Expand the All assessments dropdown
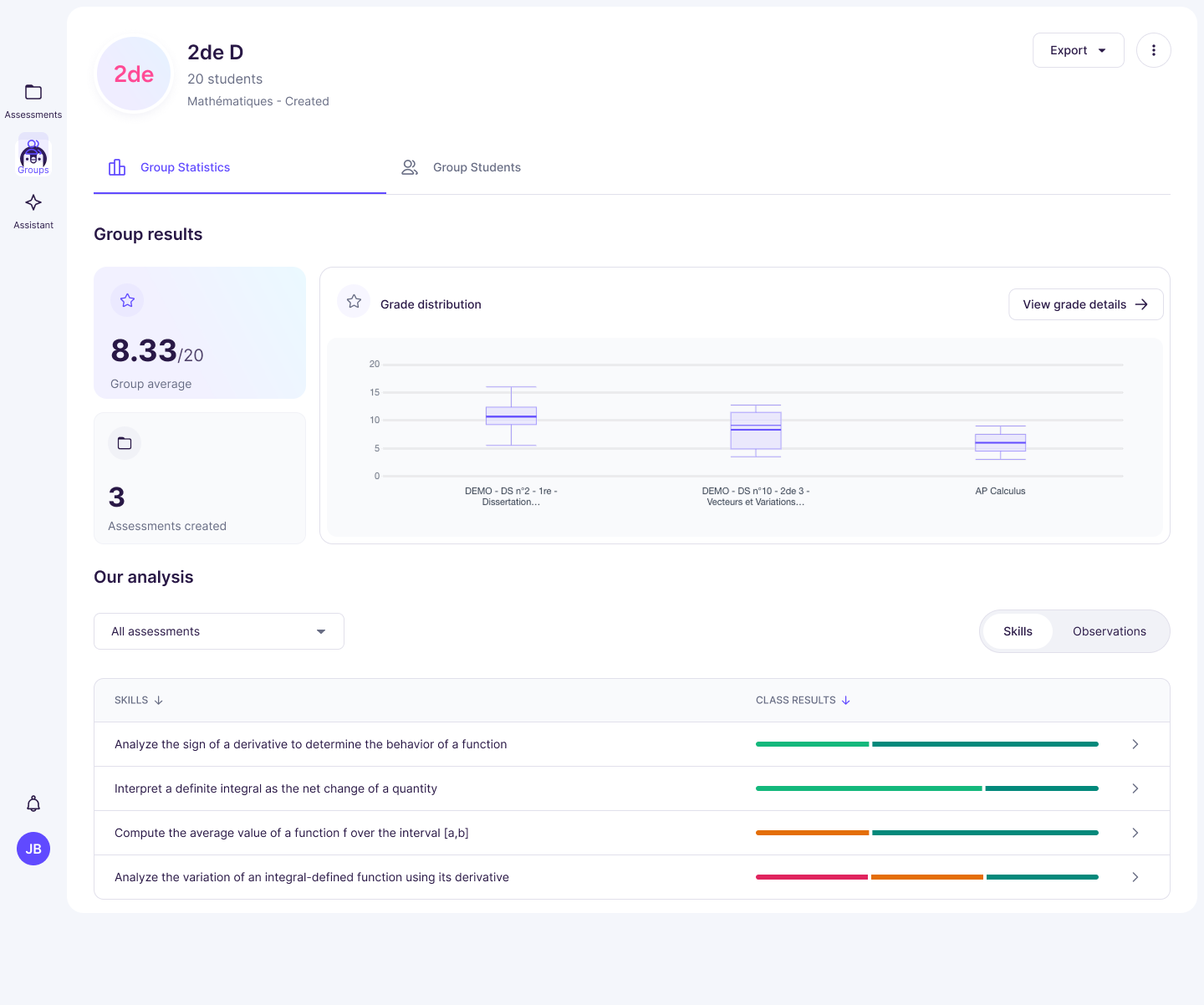The width and height of the screenshot is (1204, 1005). [x=219, y=631]
